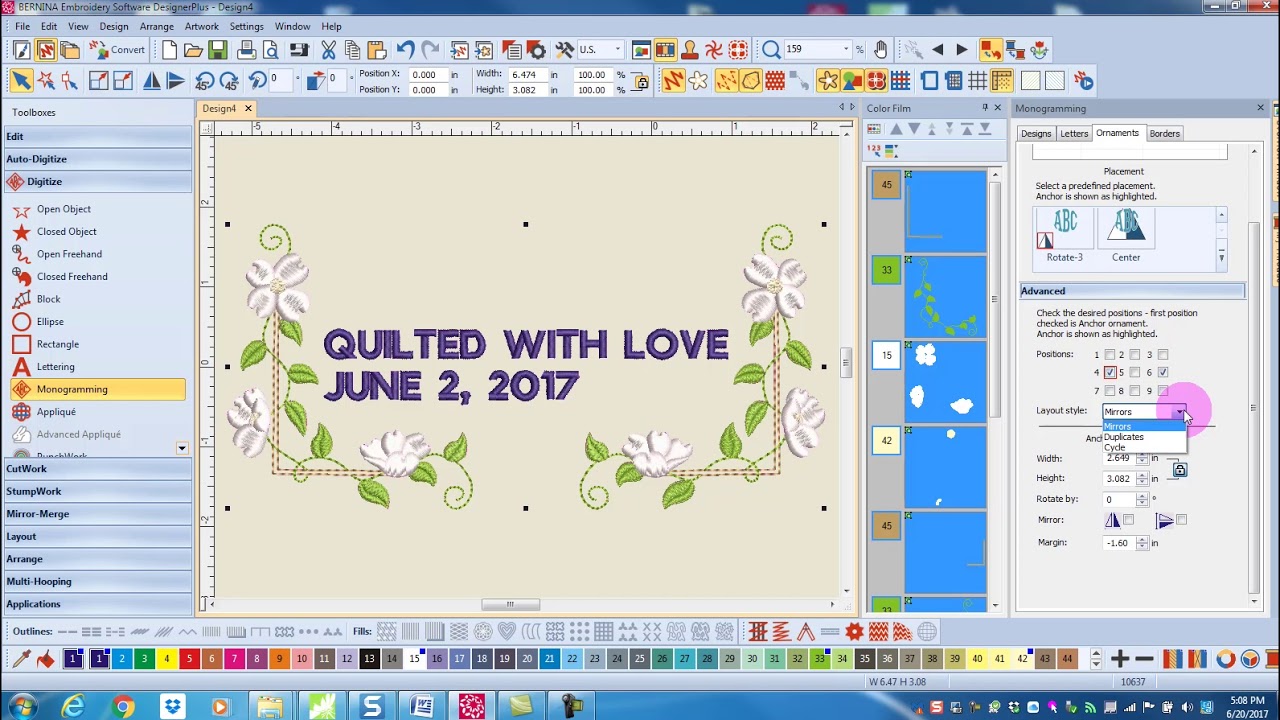This screenshot has height=720, width=1280.
Task: Click the Advanced section header
Action: [x=1132, y=291]
